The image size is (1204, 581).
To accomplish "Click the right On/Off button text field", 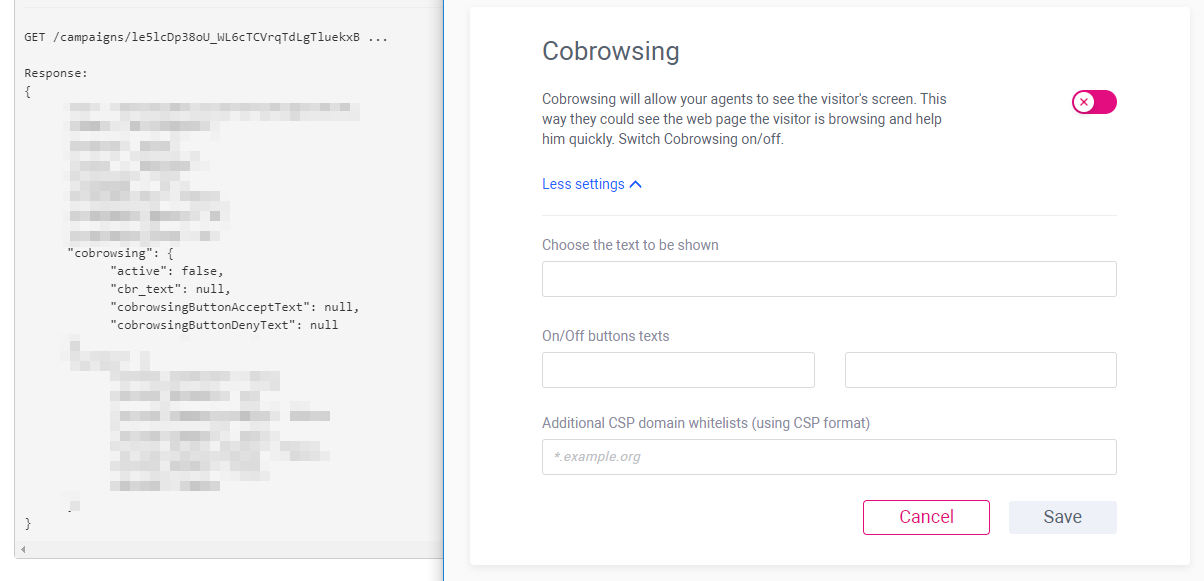I will click(980, 369).
